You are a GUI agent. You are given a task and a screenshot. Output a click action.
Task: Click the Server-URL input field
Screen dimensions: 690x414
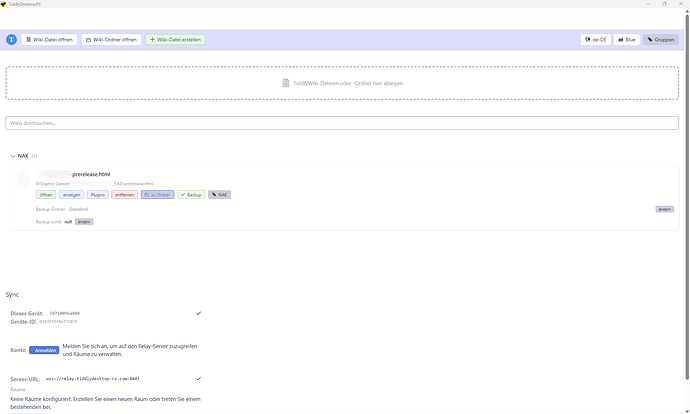[x=119, y=379]
